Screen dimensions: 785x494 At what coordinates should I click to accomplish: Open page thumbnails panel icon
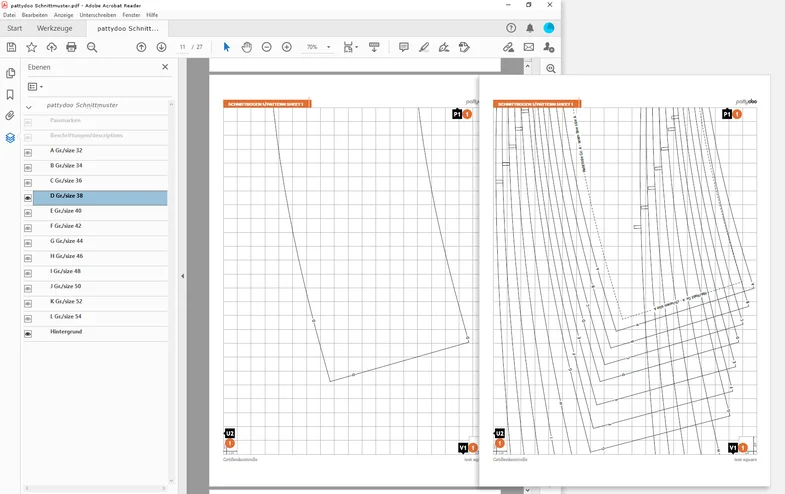pos(10,73)
